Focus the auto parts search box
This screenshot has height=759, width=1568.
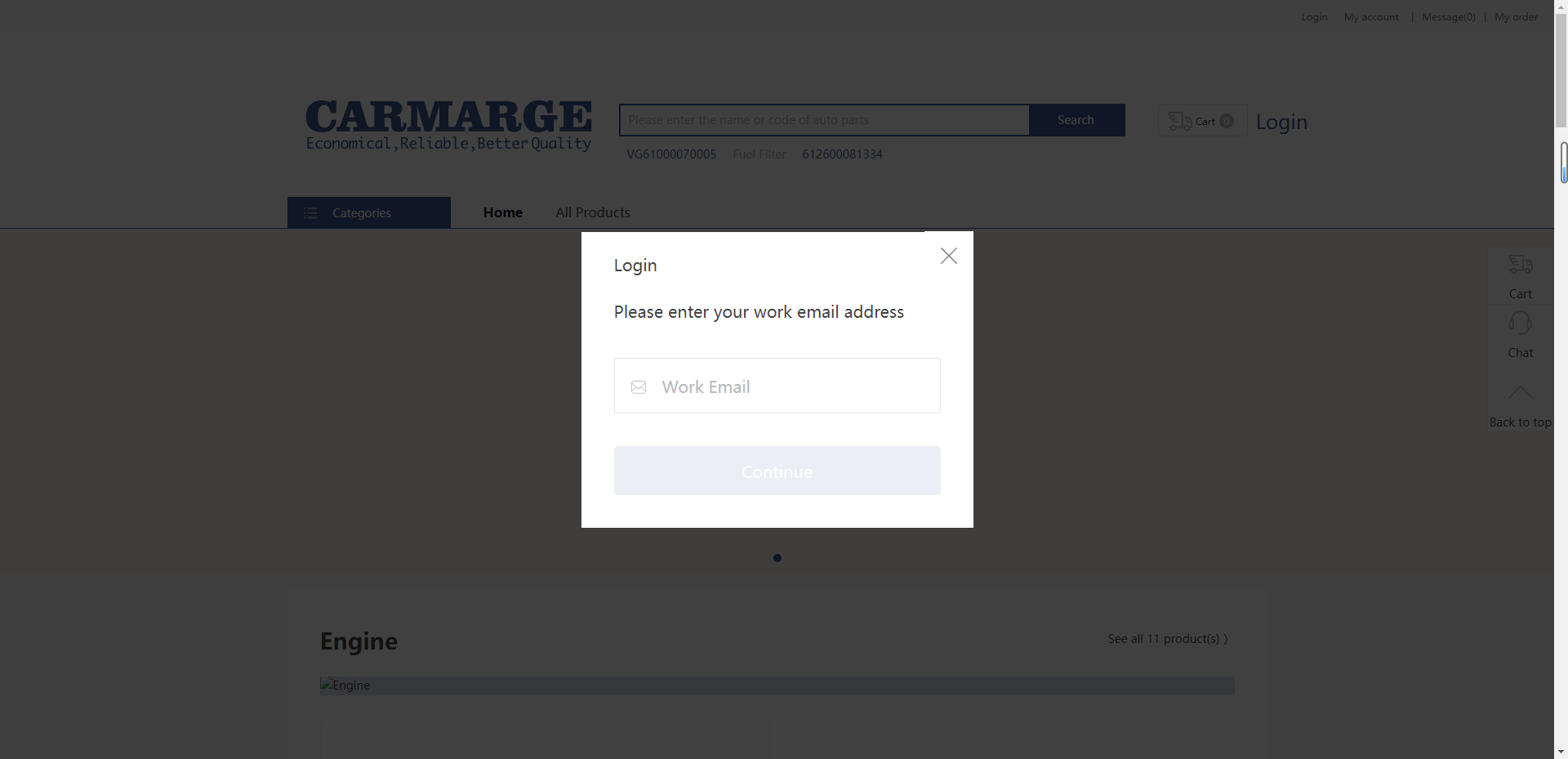[824, 120]
